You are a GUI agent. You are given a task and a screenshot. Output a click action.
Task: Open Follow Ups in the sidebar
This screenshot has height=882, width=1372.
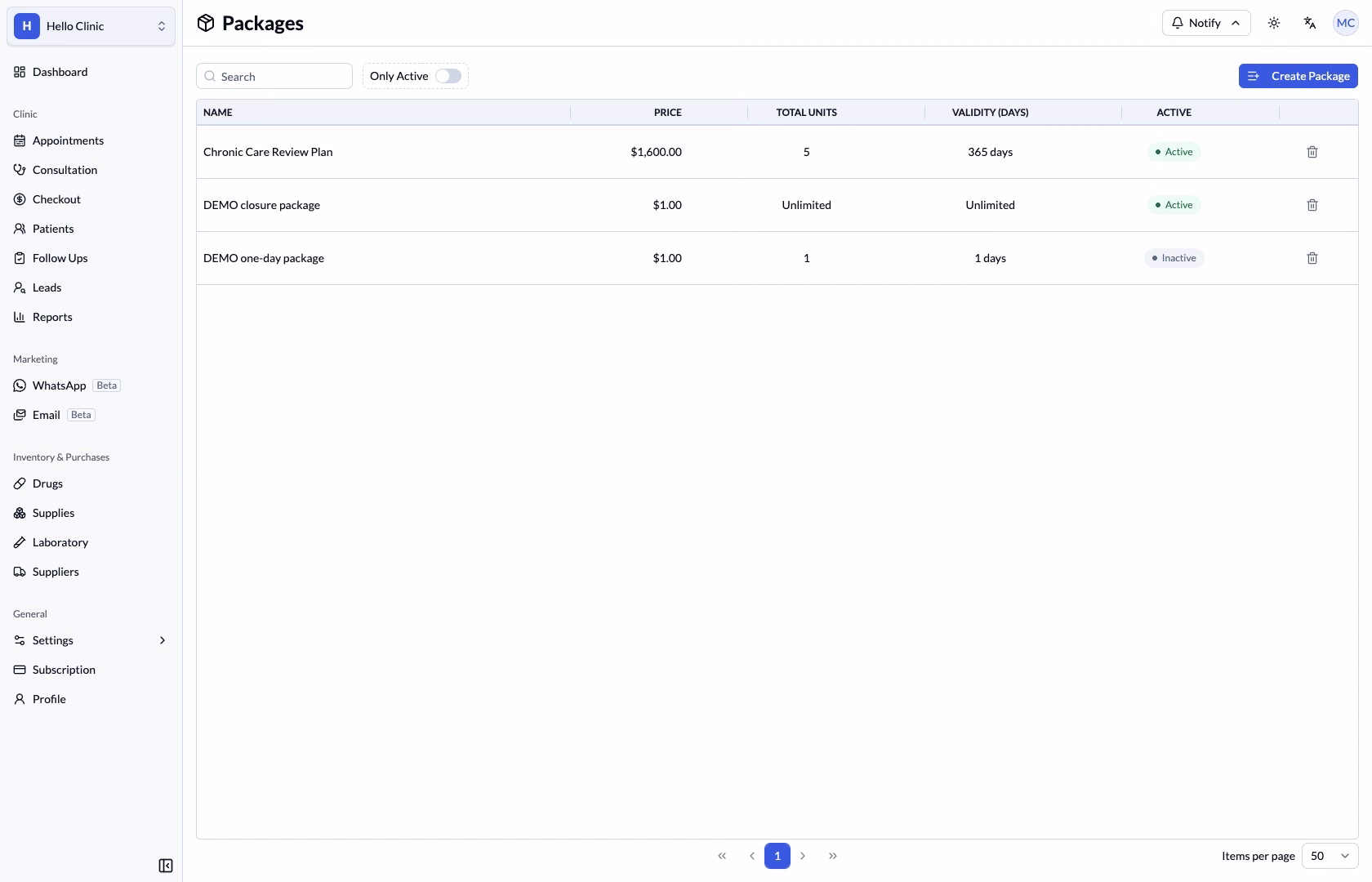[x=91, y=258]
